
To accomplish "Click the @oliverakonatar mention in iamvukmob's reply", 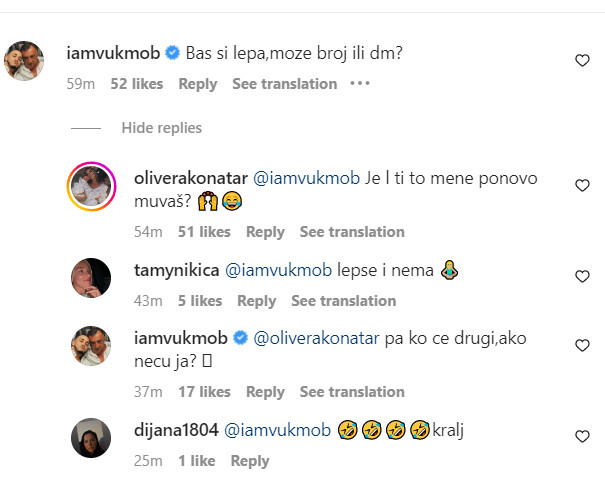I will (x=316, y=339).
